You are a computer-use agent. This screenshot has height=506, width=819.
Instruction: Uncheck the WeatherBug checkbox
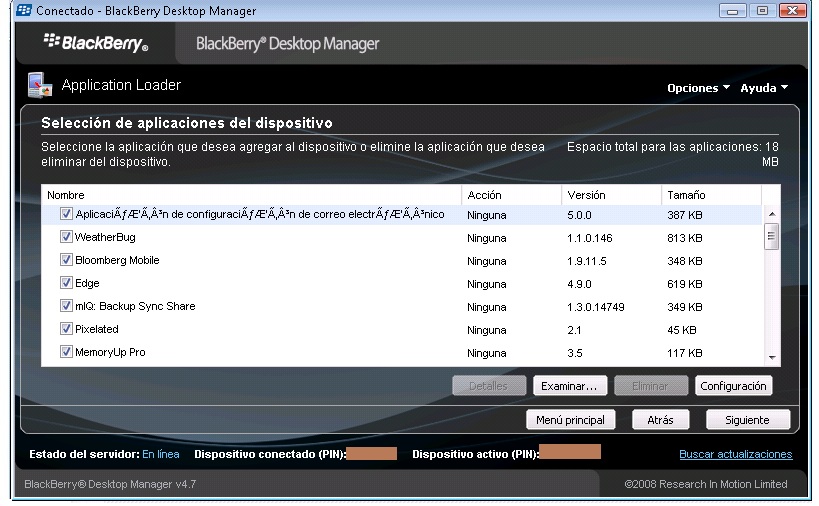click(x=66, y=237)
